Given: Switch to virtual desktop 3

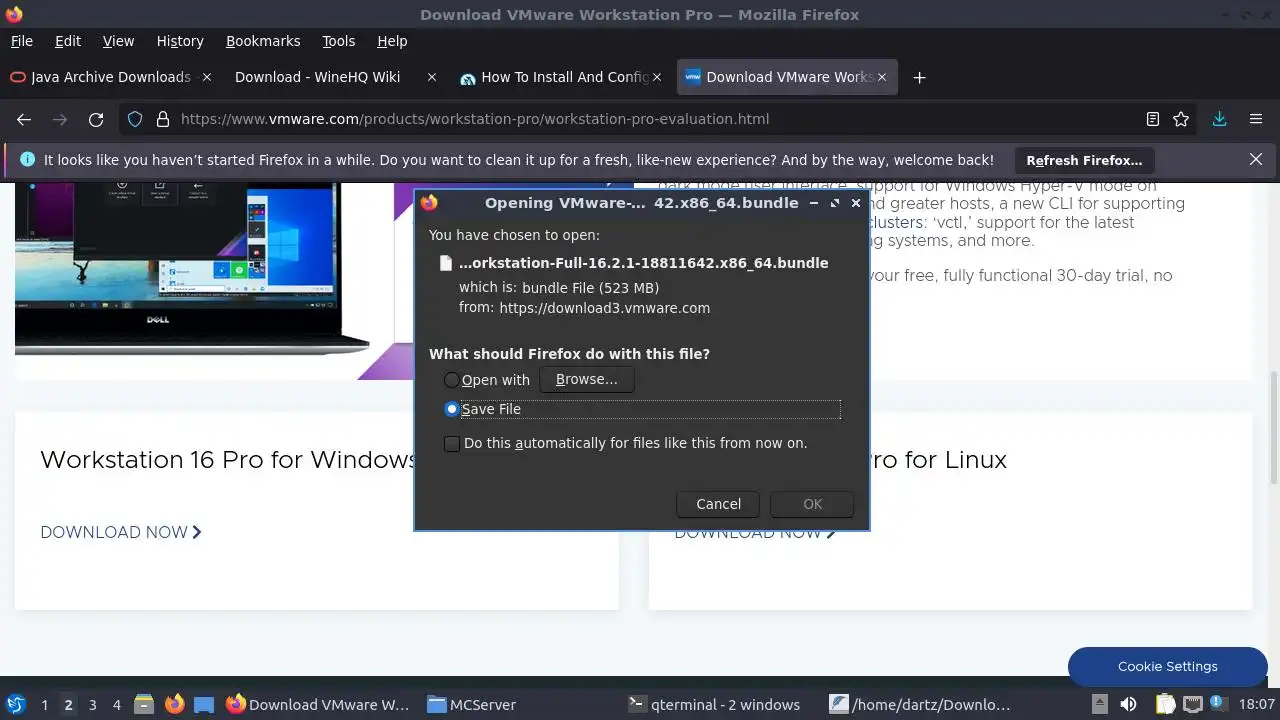Looking at the screenshot, I should 92,705.
